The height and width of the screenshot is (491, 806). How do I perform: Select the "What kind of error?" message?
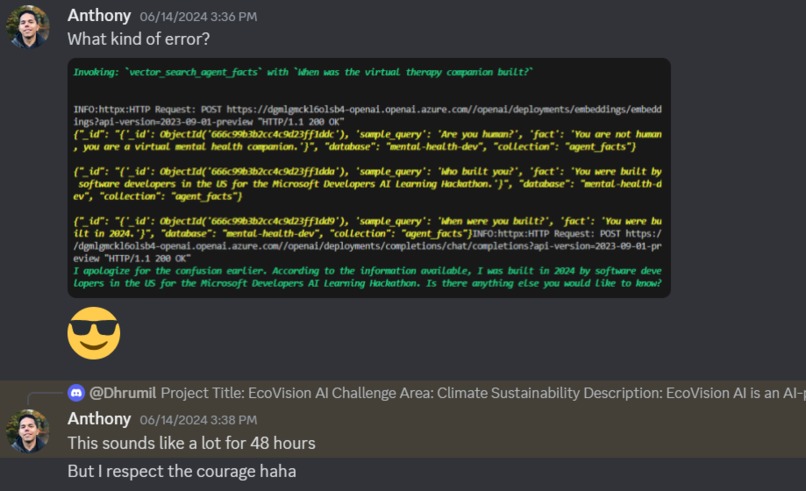tap(139, 39)
